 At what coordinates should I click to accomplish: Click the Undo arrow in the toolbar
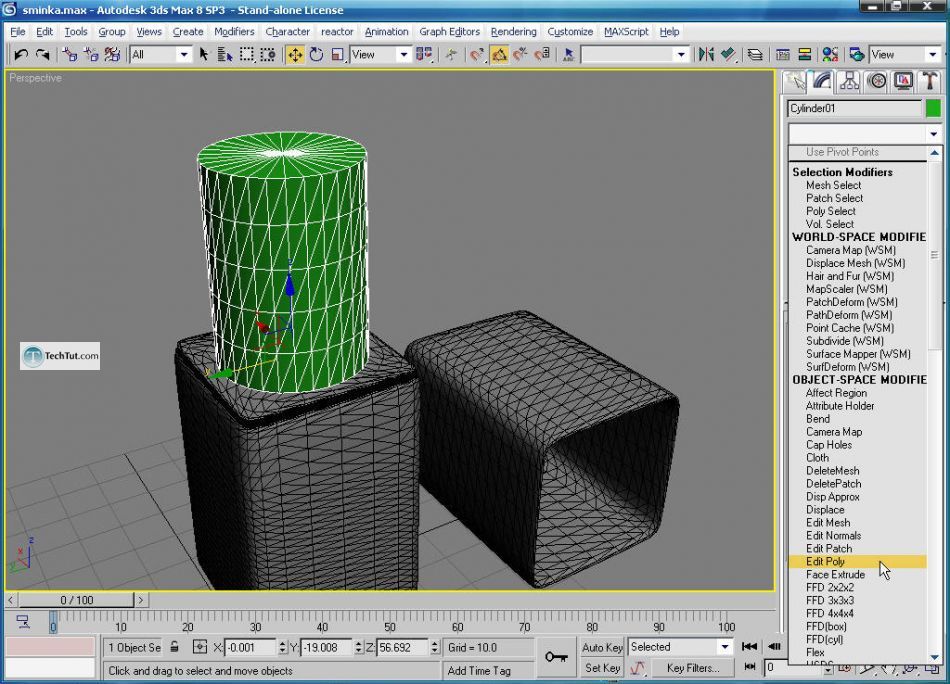click(x=21, y=54)
